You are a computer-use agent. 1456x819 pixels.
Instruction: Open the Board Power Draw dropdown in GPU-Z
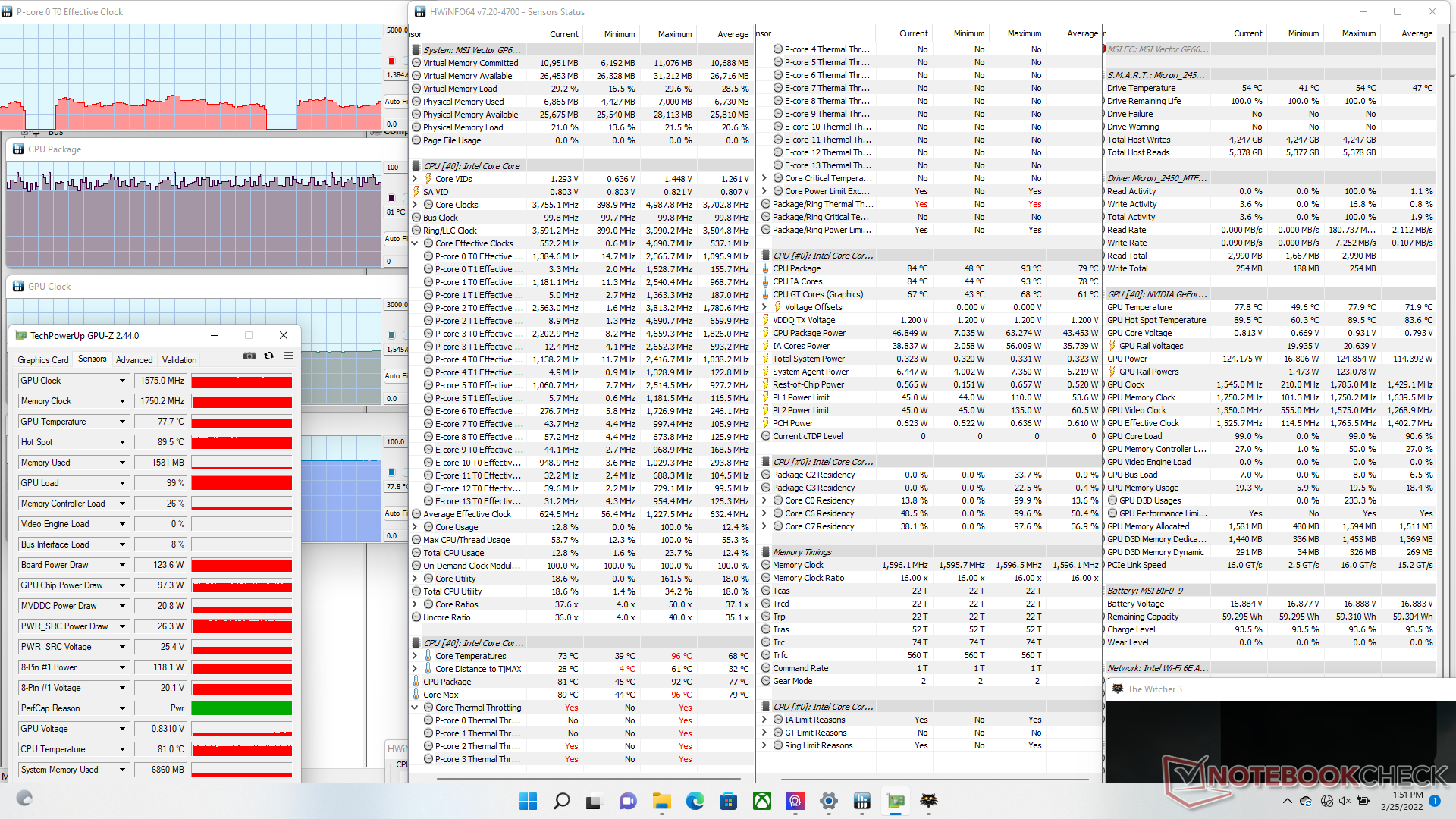[122, 565]
